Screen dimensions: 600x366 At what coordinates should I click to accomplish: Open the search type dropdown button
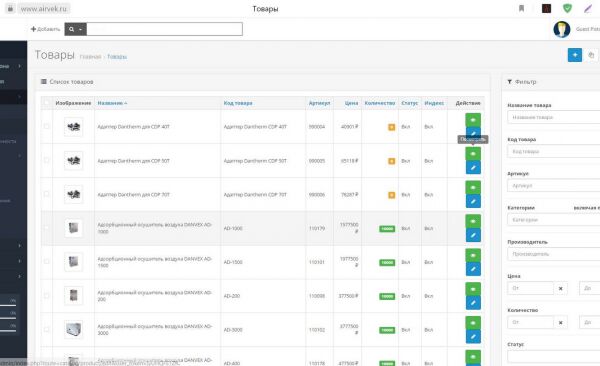pos(75,29)
